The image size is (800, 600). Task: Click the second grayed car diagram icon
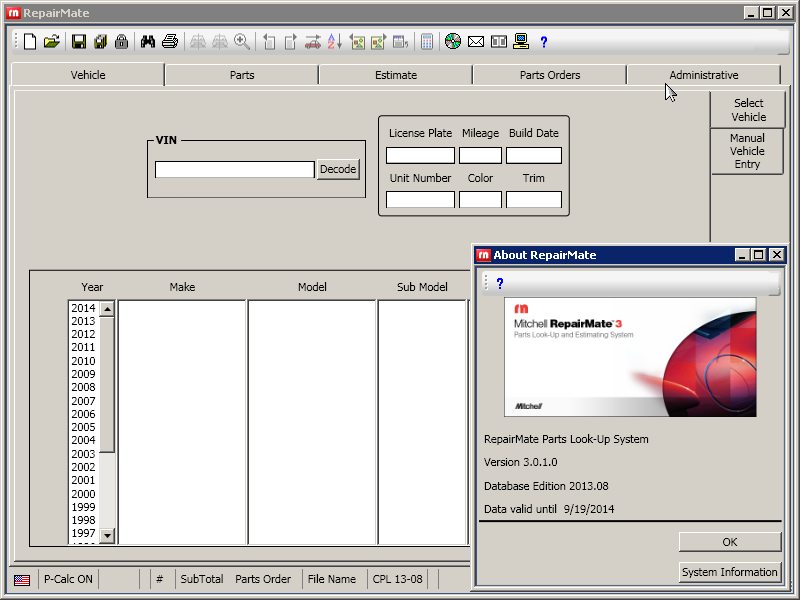point(220,41)
